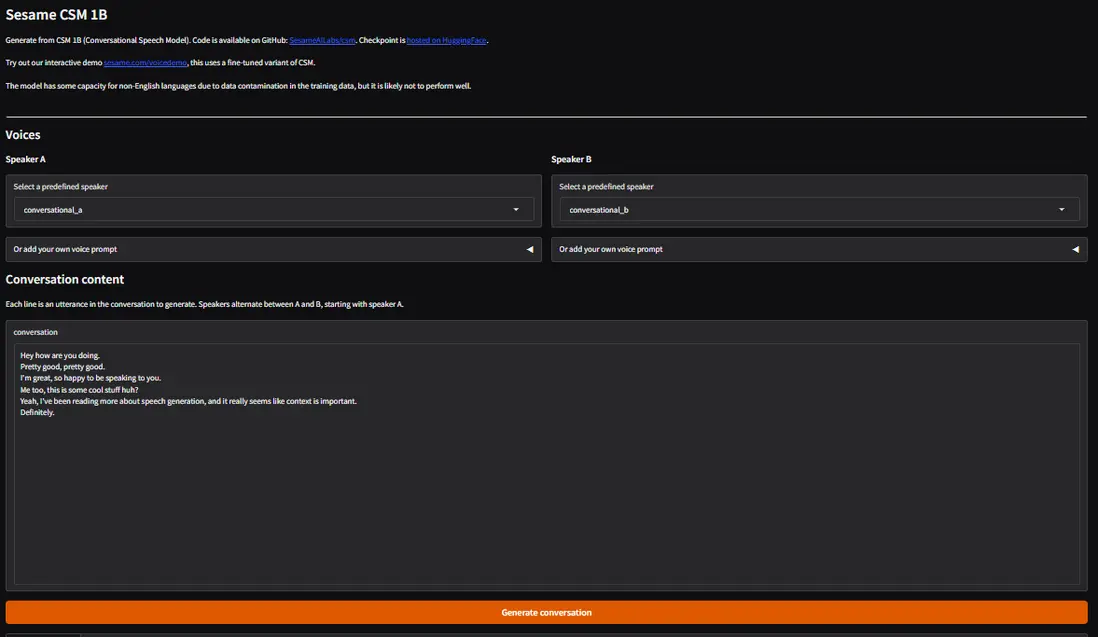The image size is (1098, 637).
Task: Click the line 'Pretty good, pretty good.'
Action: tap(62, 367)
